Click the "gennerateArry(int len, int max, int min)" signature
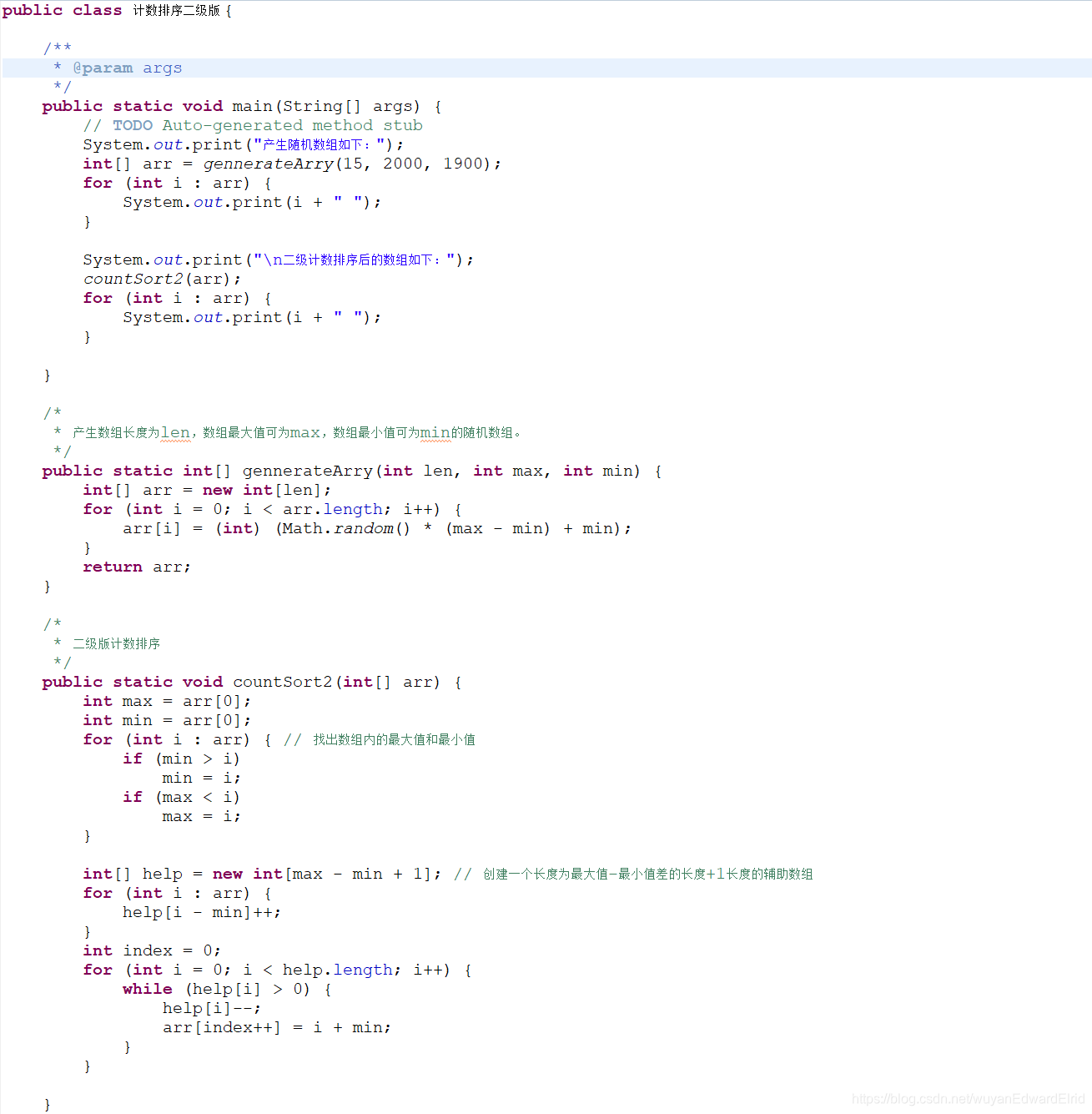1092x1114 pixels. tap(441, 471)
